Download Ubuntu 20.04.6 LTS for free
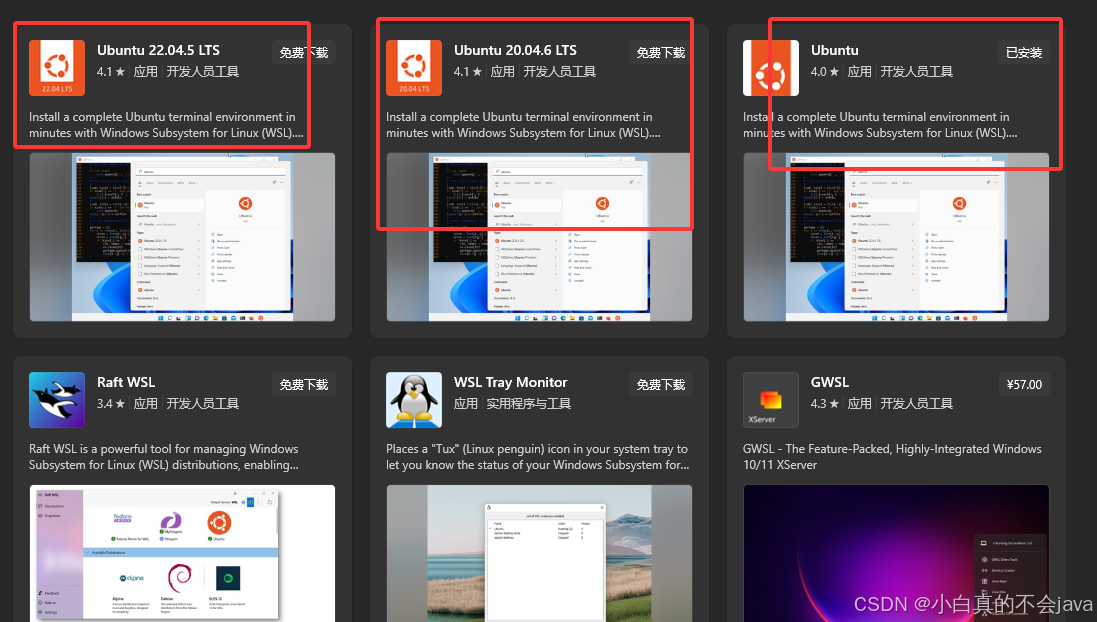 [x=660, y=52]
